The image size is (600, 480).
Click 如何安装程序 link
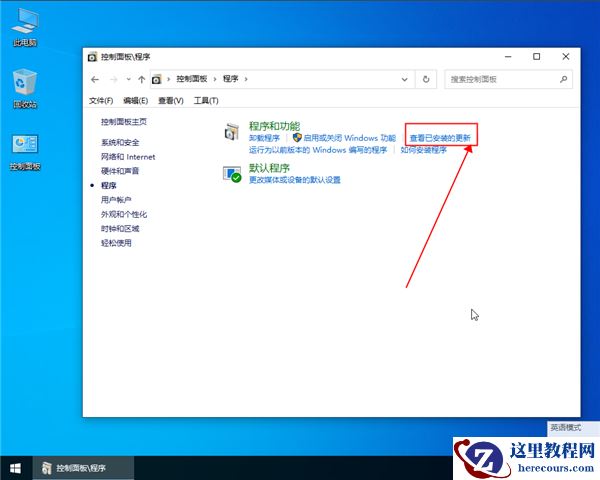click(423, 150)
